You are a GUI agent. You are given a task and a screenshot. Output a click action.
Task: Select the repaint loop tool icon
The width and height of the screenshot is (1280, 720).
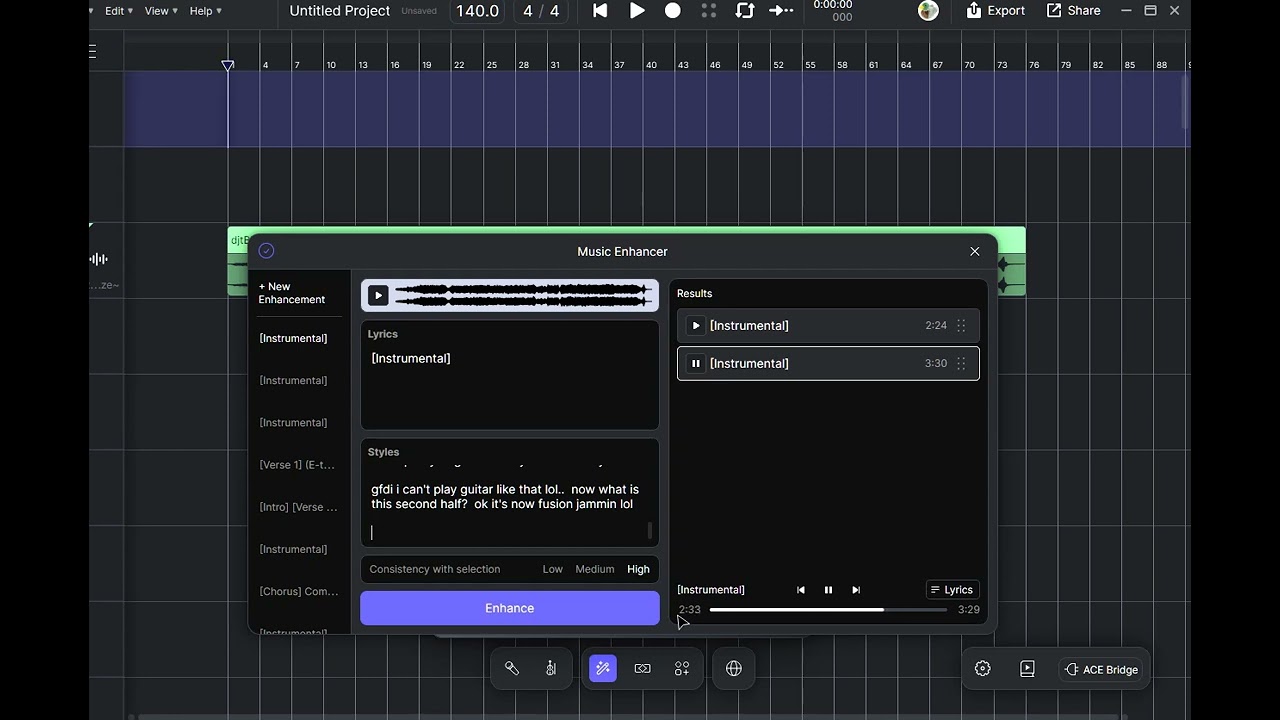pos(643,669)
